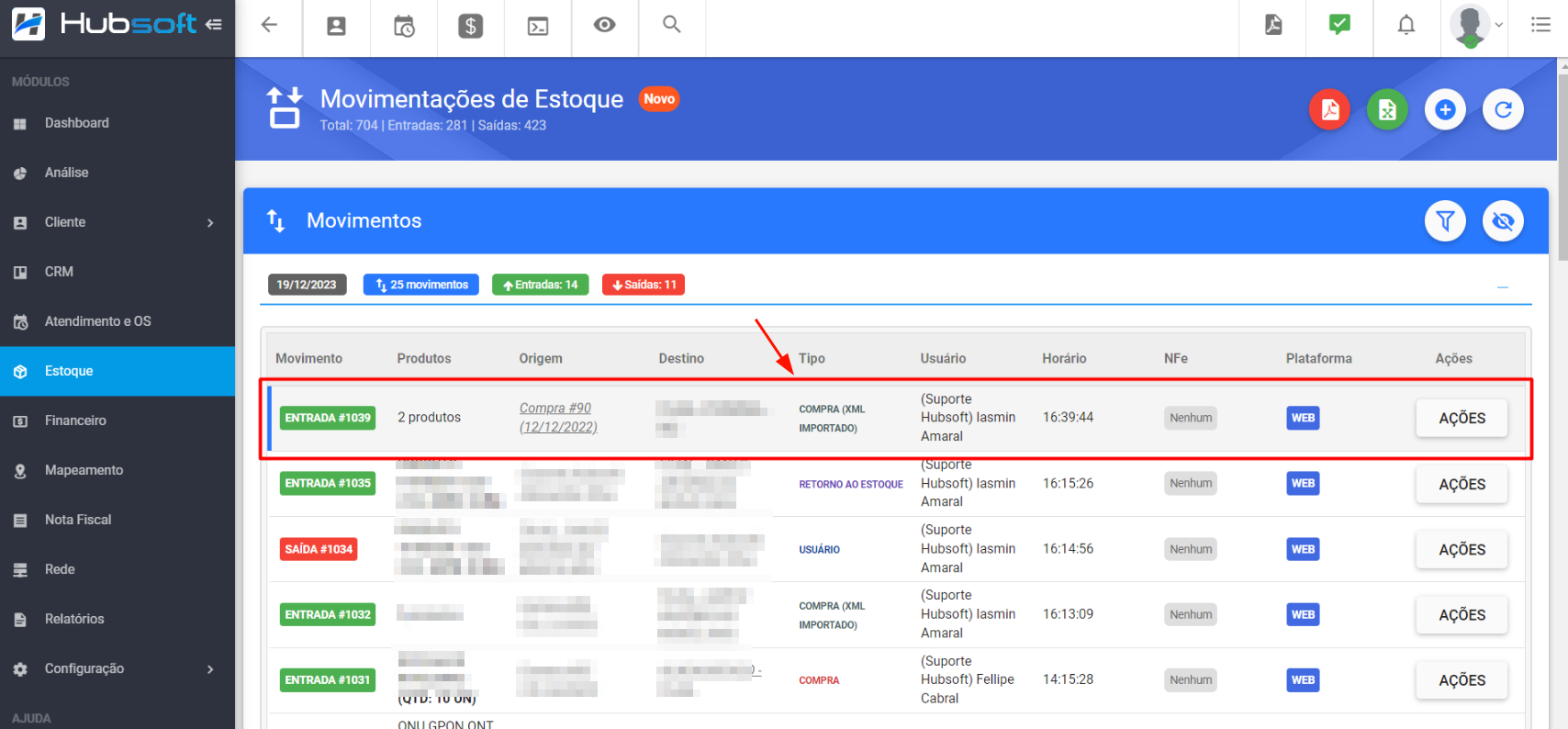1568x729 pixels.
Task: Click the Novo badge beside page title
Action: point(659,99)
